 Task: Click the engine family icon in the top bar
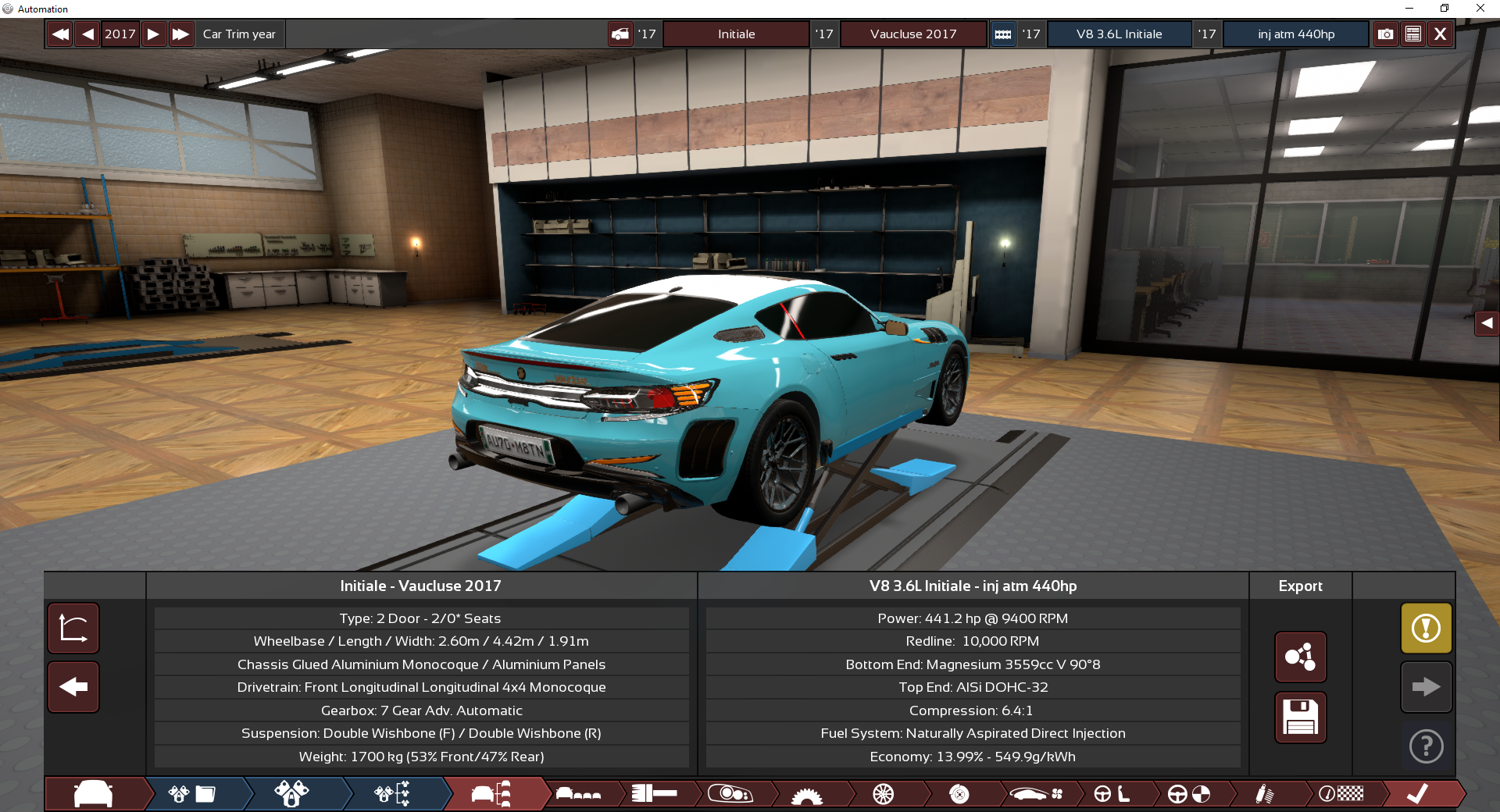1003,34
